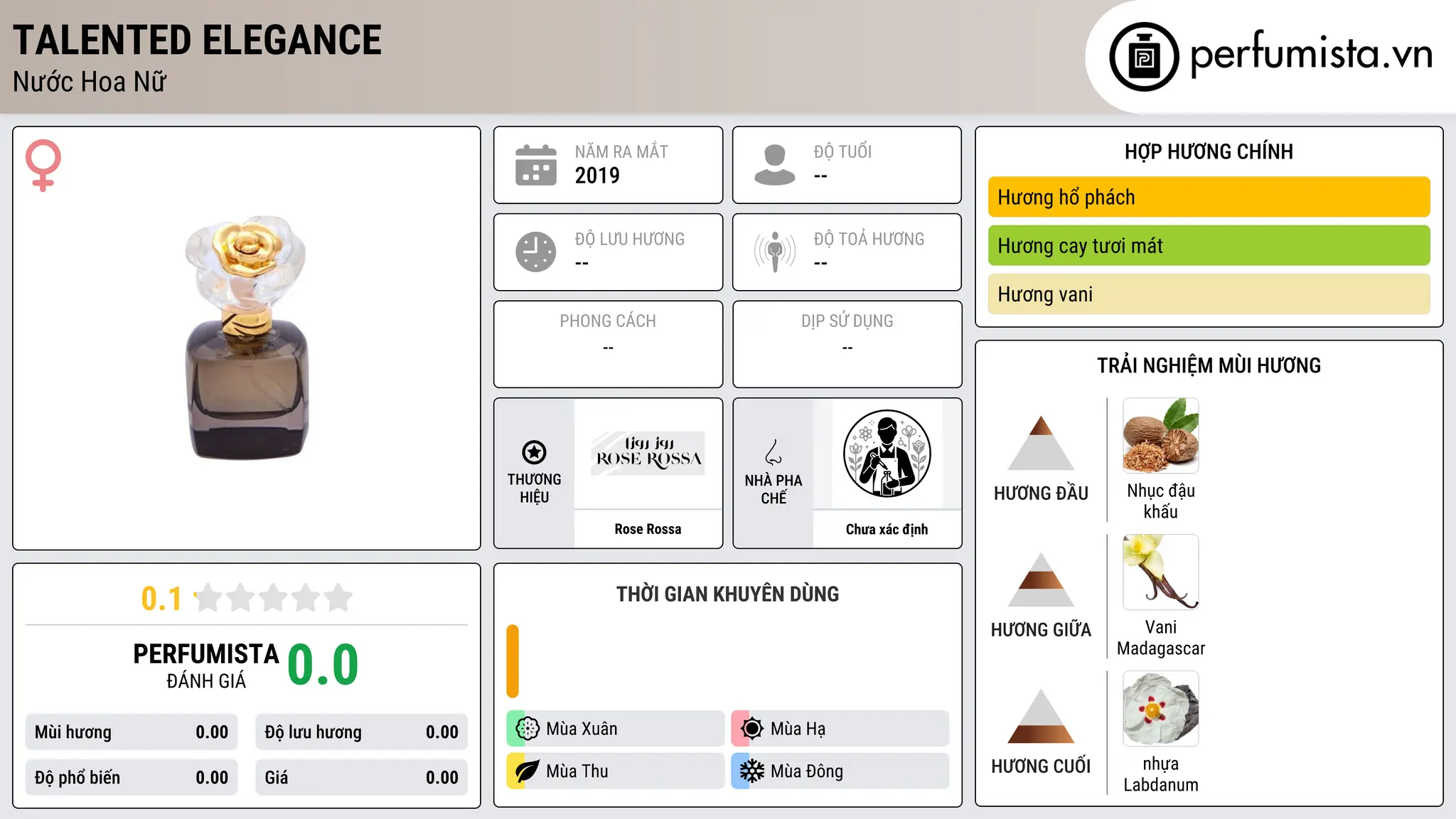Click the PHONG CÁCH card label

(x=608, y=321)
